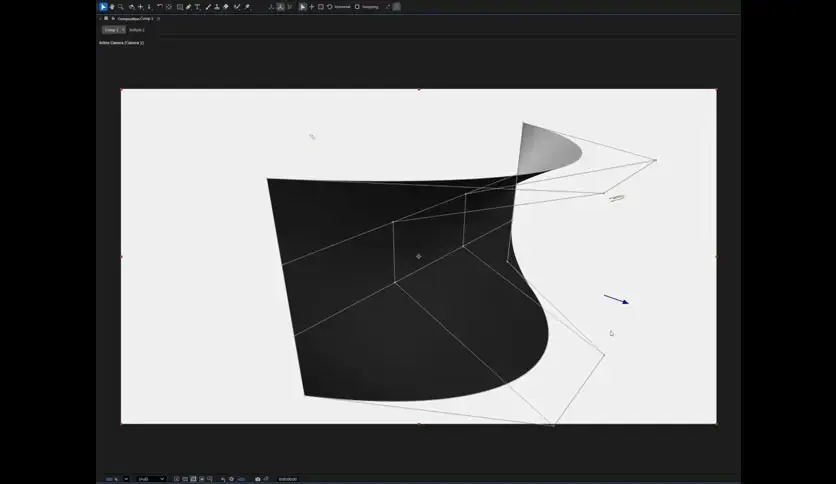Select the Orbit camera tool
The image size is (836, 484).
click(132, 7)
